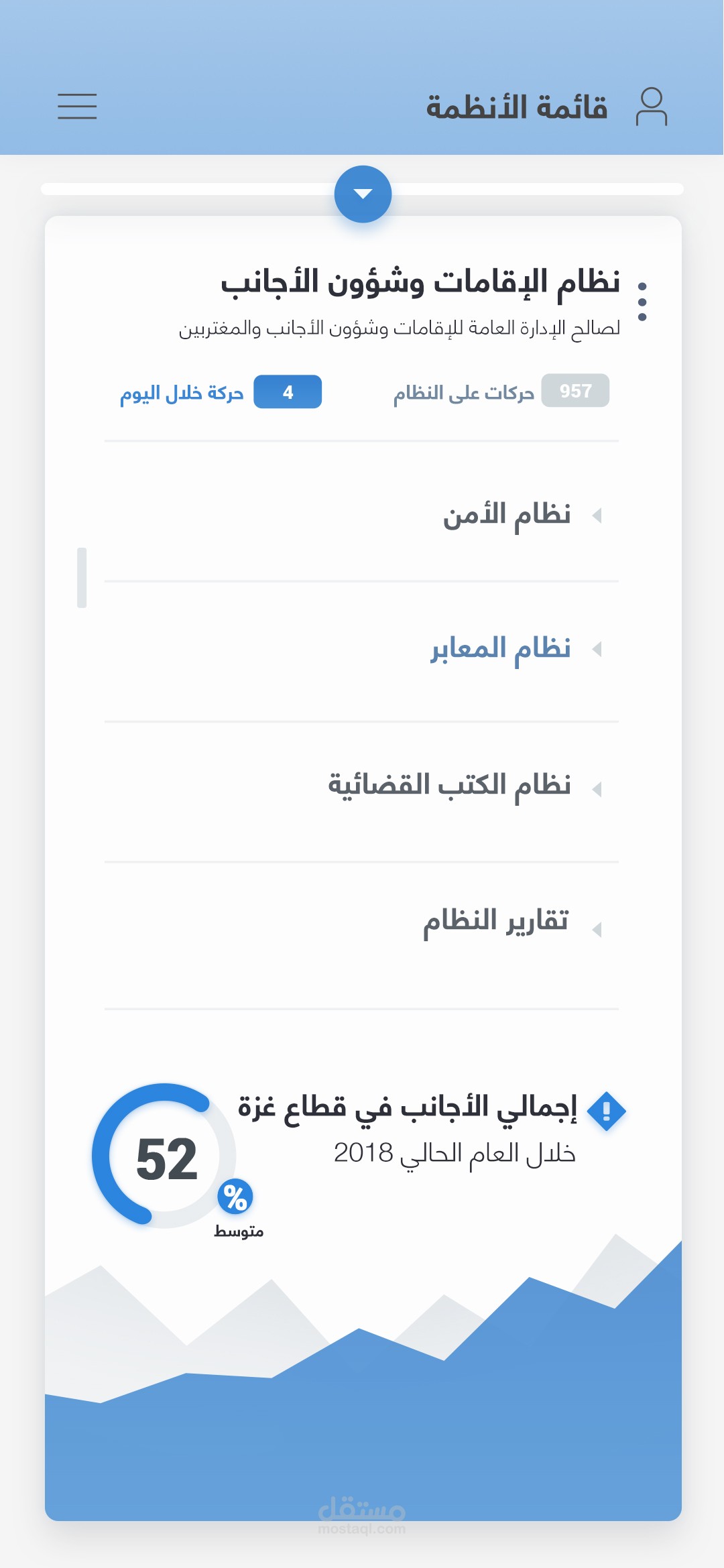Open the hamburger menu

77,107
